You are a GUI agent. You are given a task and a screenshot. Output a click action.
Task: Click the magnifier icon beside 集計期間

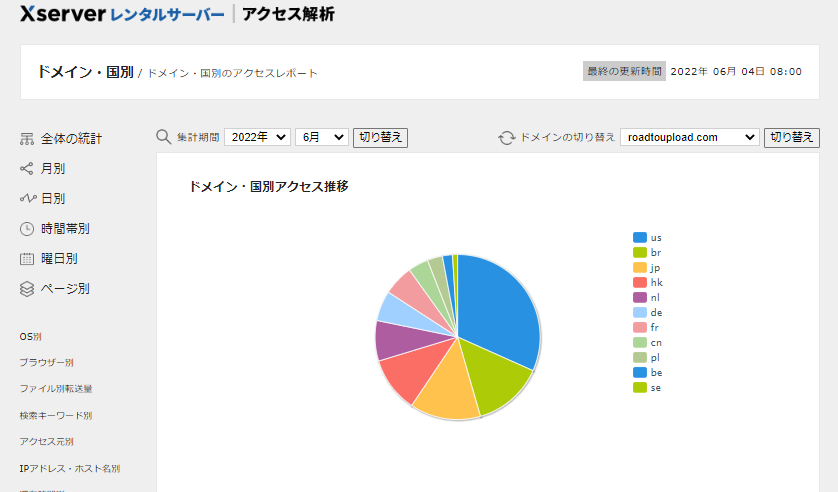coord(164,137)
